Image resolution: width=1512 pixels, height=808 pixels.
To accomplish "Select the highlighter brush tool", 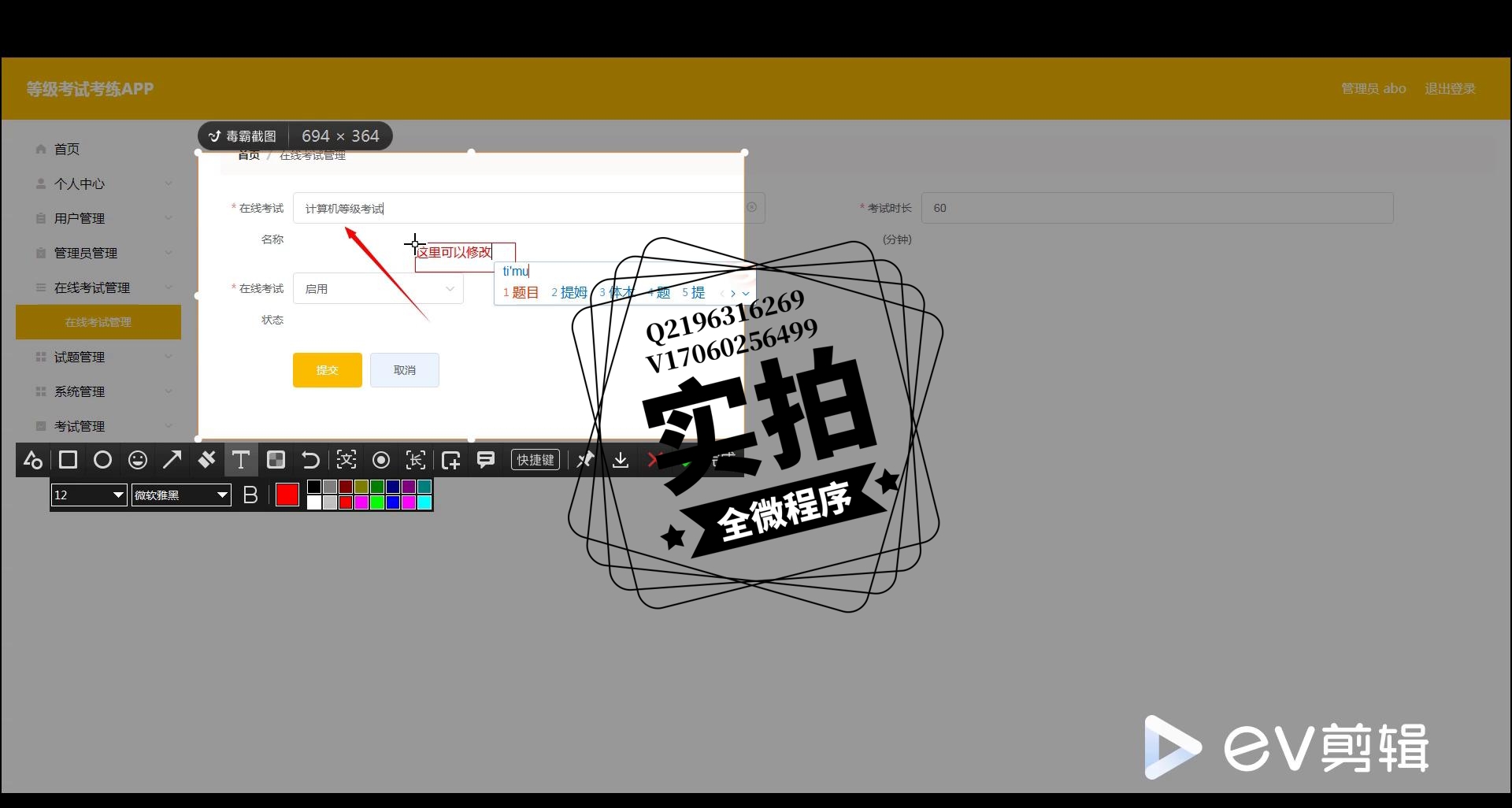I will (206, 460).
